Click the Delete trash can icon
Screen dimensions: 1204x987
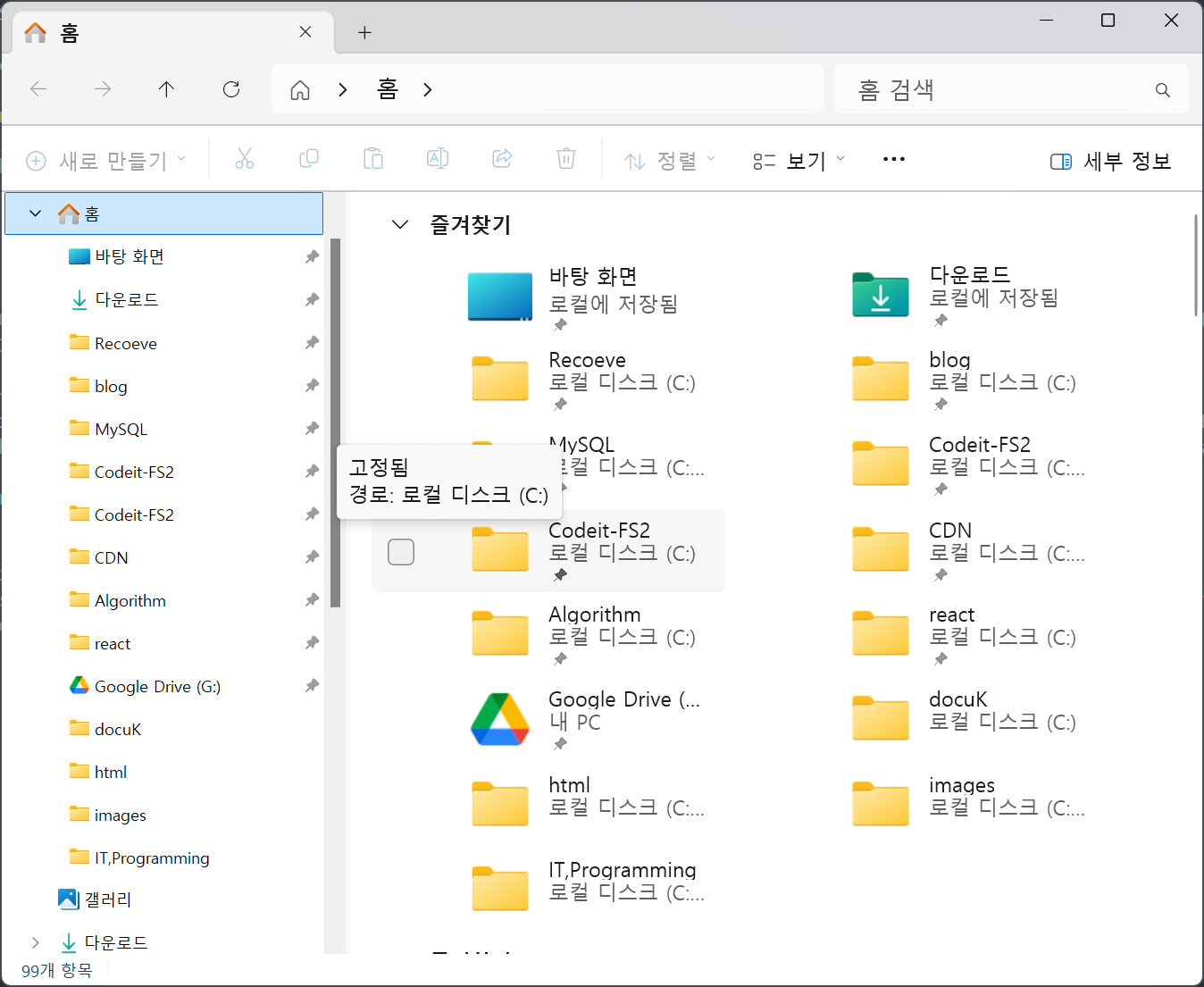tap(566, 160)
